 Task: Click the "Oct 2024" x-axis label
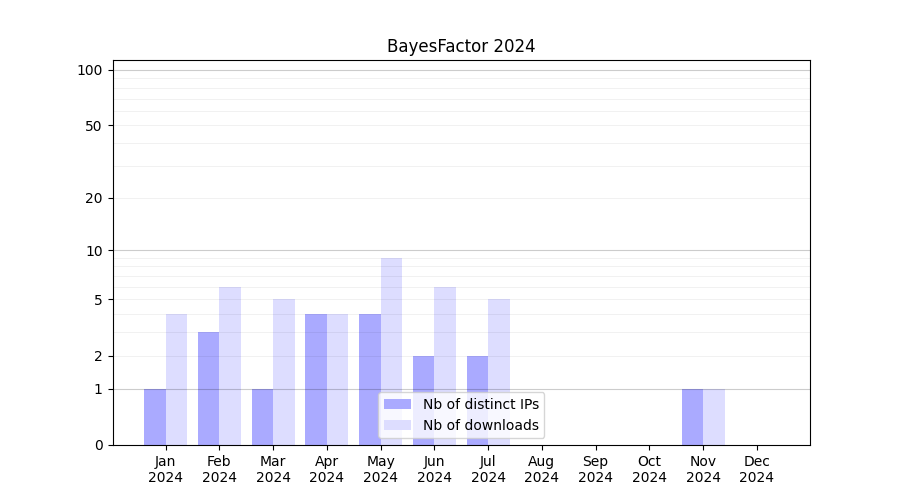tap(649, 469)
